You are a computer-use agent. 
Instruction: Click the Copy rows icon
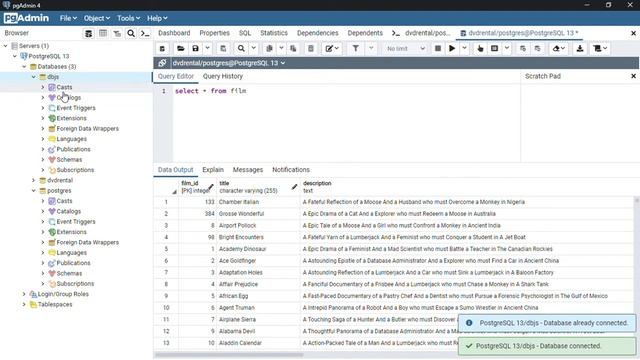coord(269,49)
